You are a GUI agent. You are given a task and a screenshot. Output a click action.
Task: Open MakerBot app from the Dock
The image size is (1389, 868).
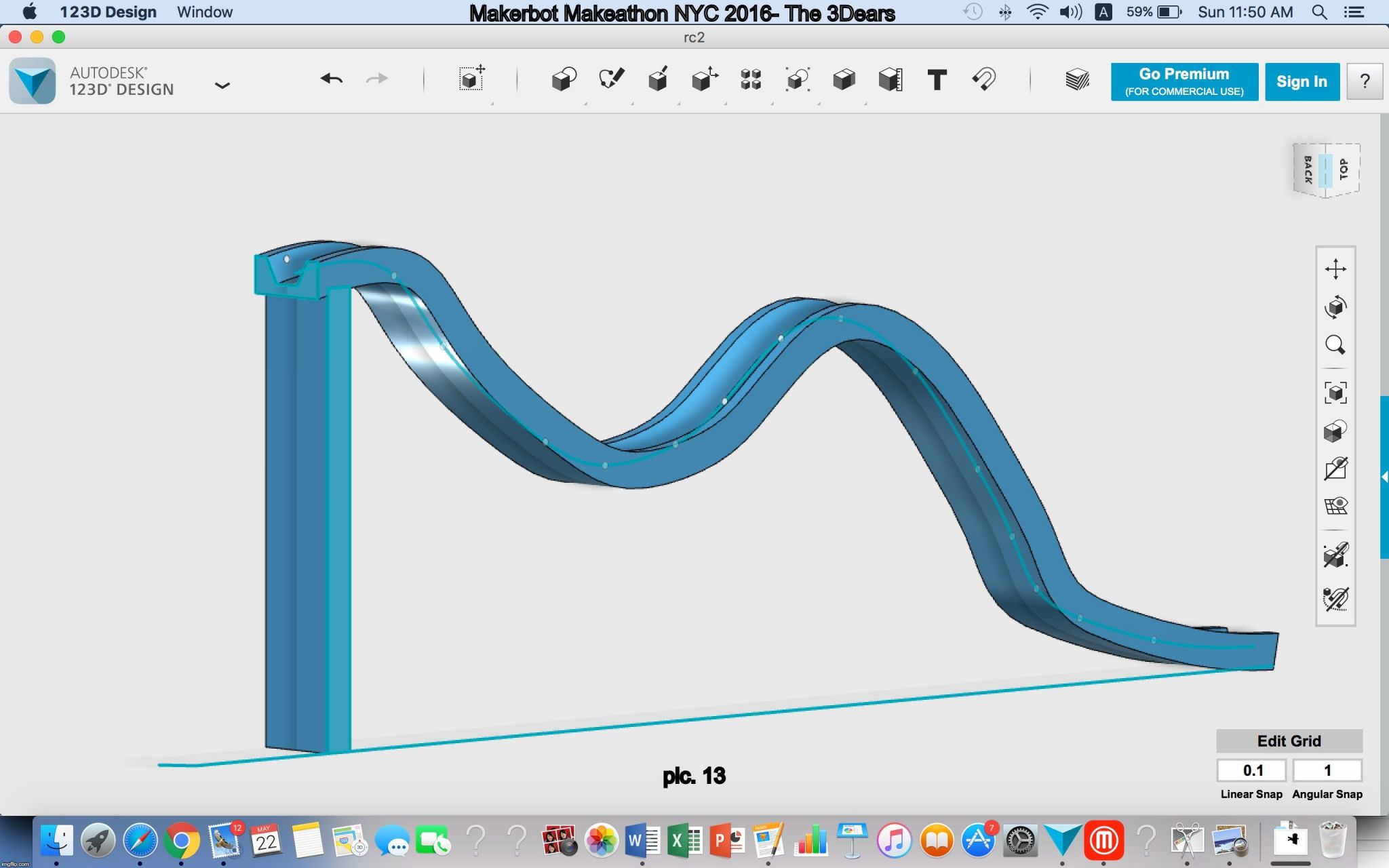click(1103, 841)
